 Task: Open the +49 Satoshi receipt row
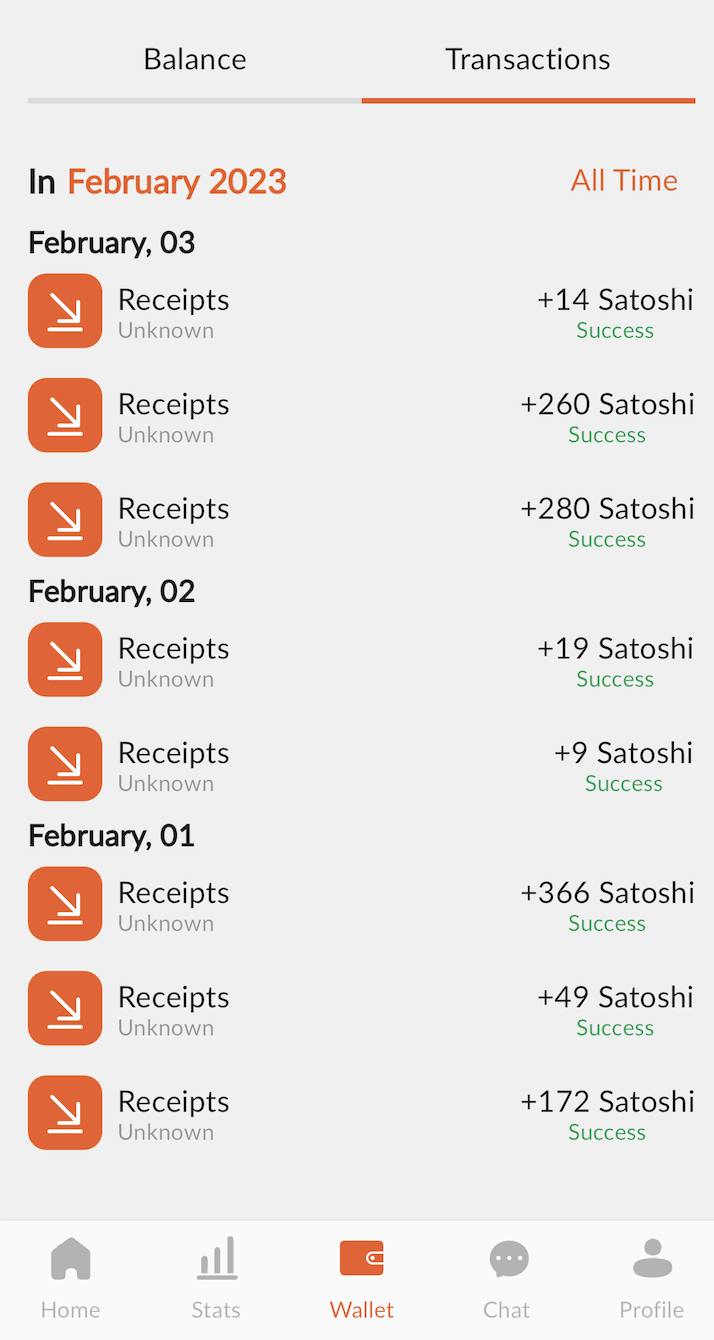(x=360, y=1009)
